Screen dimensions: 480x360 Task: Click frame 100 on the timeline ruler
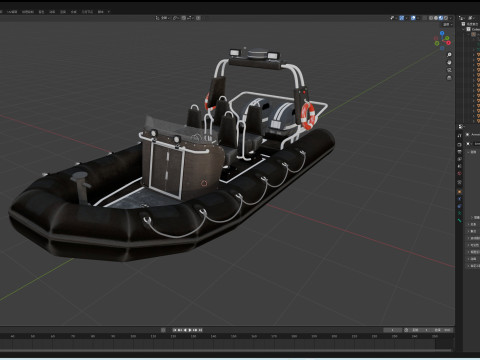[133, 336]
